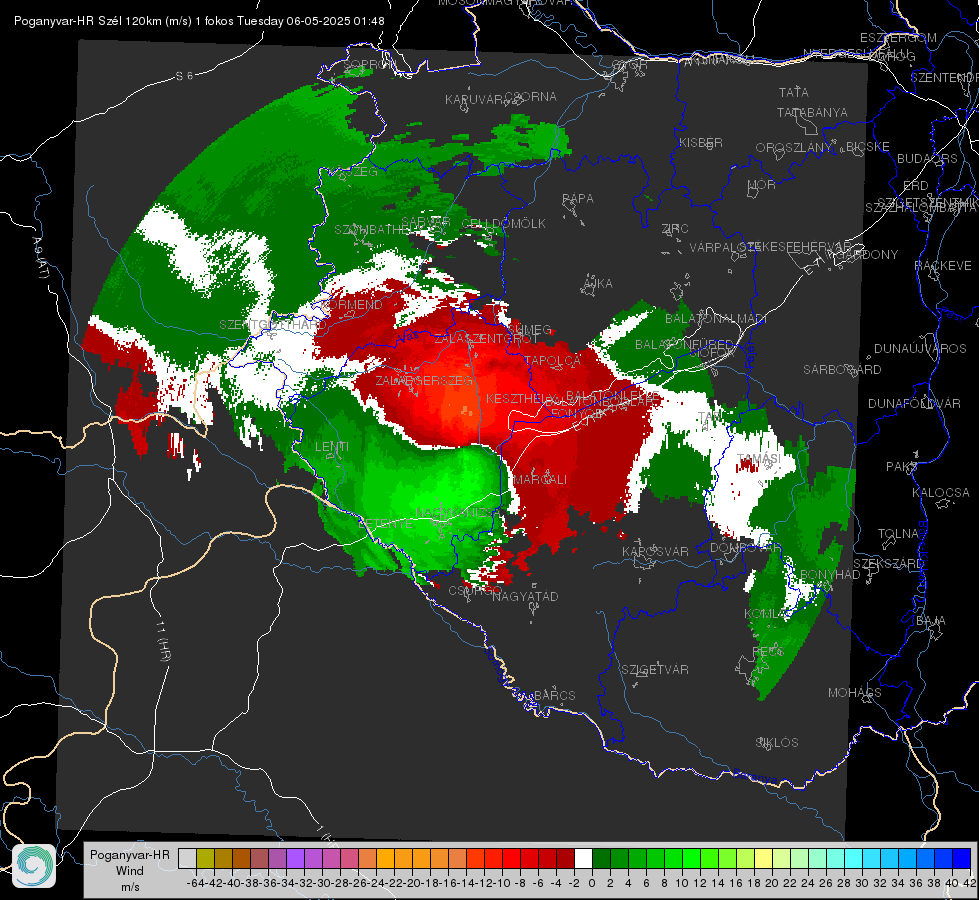Click the MARCALI city label
Viewport: 979px width, 900px height.
540,479
